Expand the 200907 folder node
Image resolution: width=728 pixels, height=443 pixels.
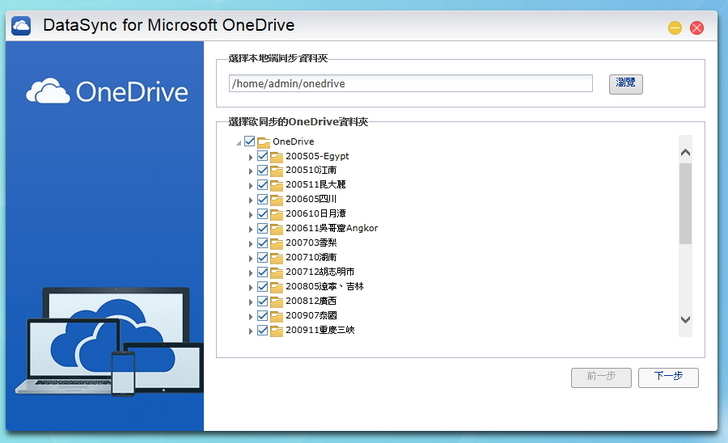(250, 315)
